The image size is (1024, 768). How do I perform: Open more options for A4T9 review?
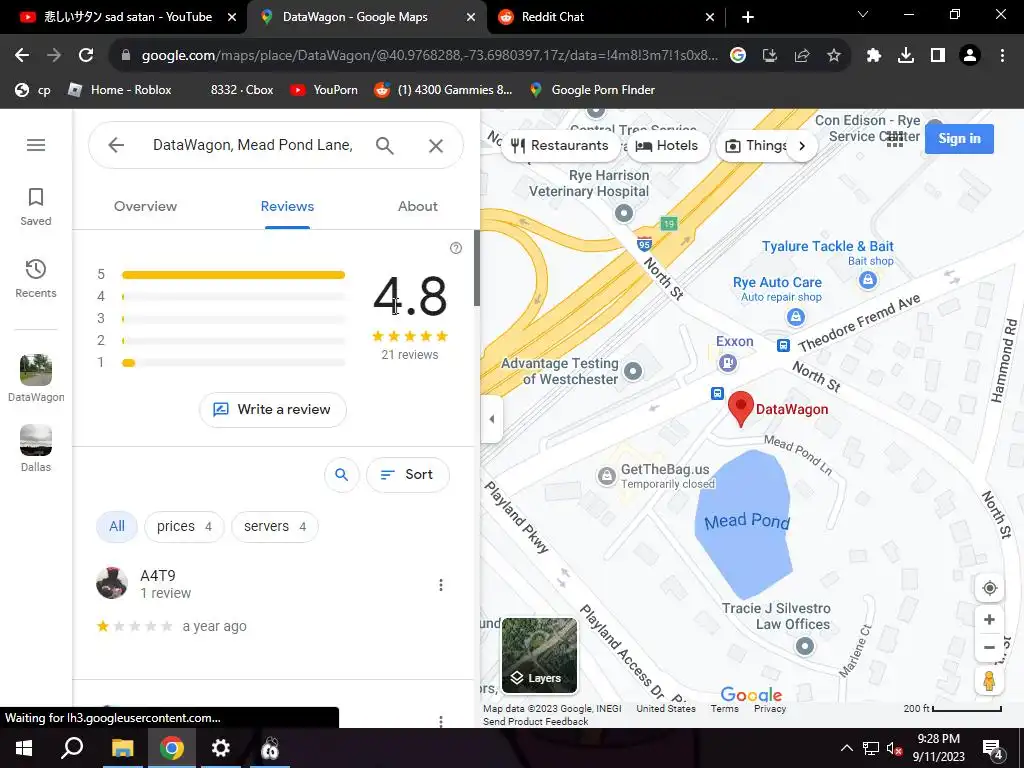tap(441, 585)
